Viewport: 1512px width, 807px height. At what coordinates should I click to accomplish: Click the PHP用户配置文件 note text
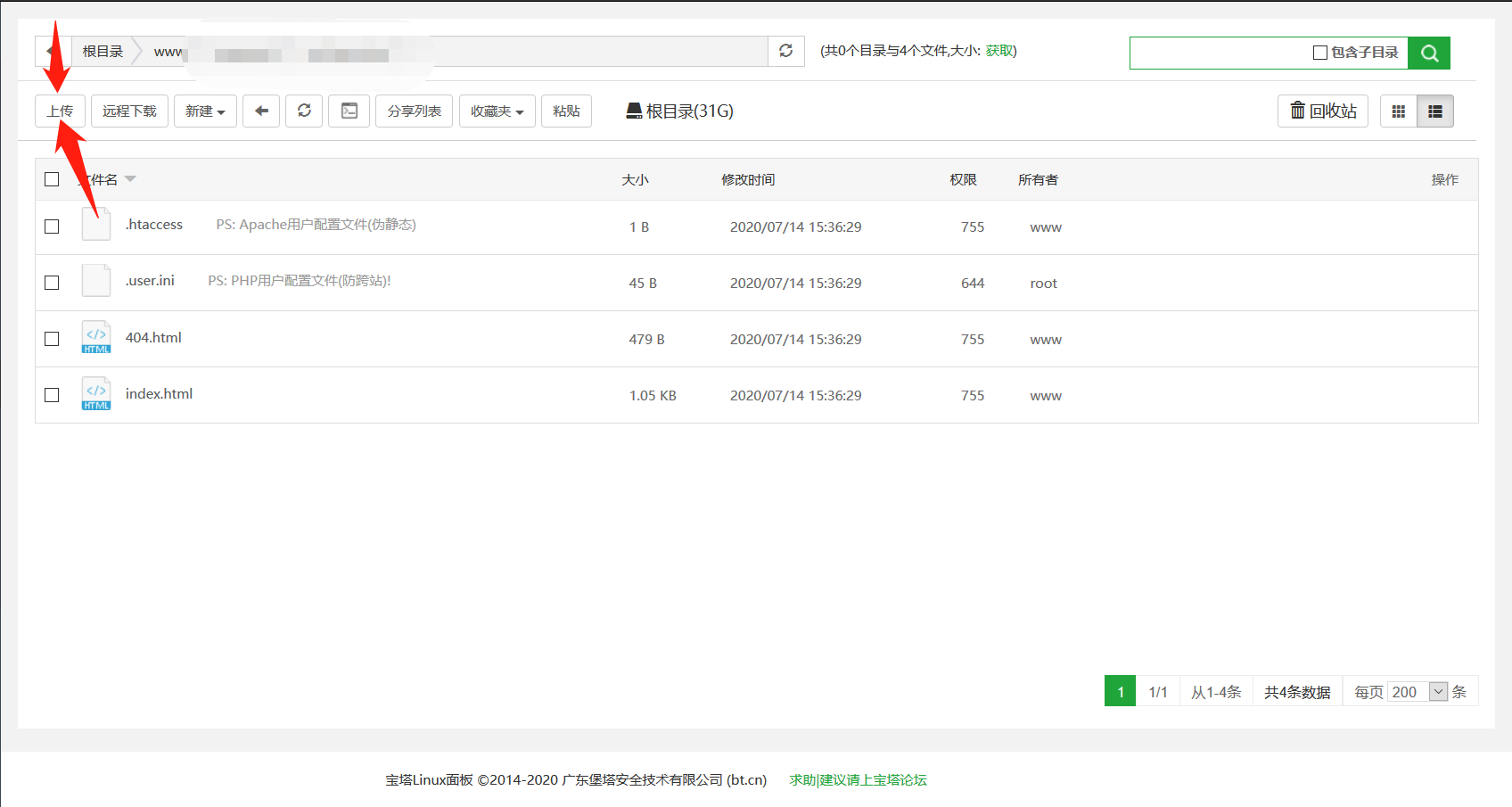tap(300, 281)
